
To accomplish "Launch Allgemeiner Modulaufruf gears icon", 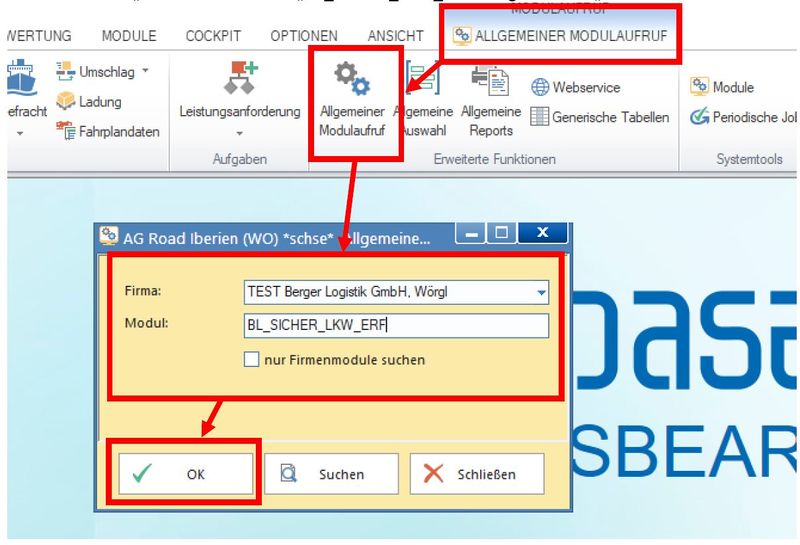I will click(352, 79).
